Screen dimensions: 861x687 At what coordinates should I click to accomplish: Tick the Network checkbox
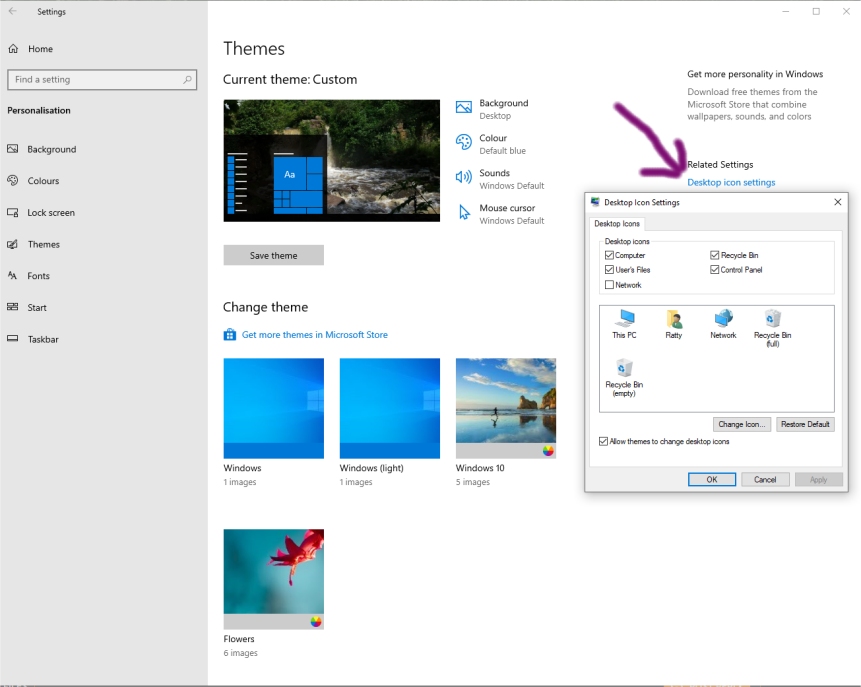(609, 284)
